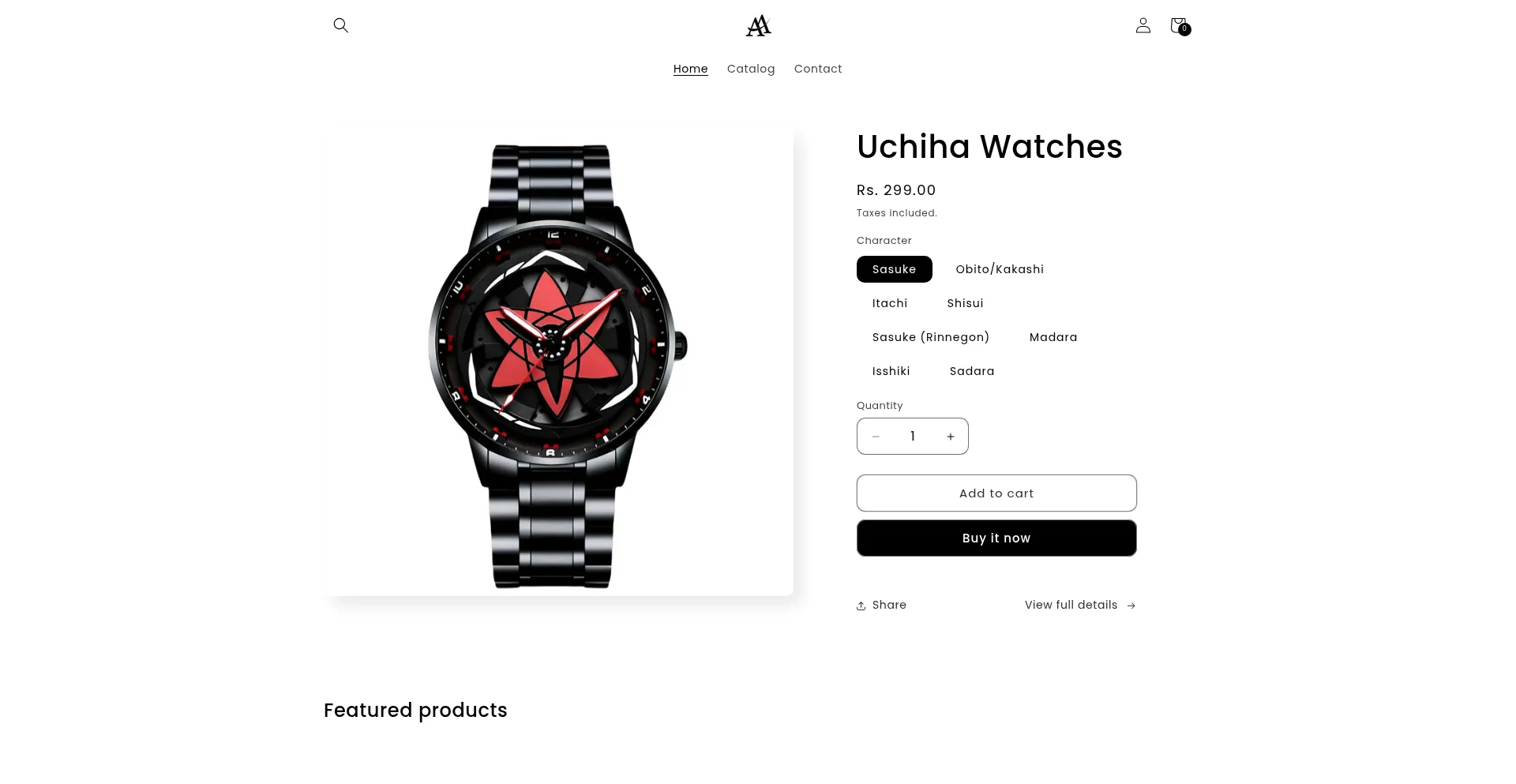Go to the Catalog menu item
The width and height of the screenshot is (1516, 784).
tap(751, 69)
